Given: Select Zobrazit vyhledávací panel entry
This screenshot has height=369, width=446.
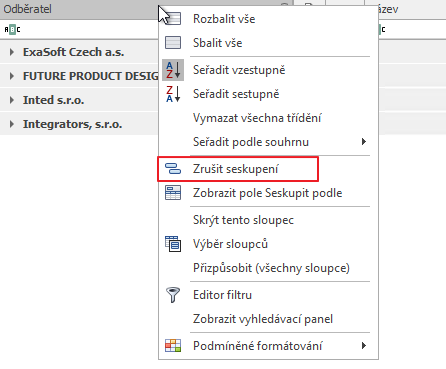Looking at the screenshot, I should 263,319.
